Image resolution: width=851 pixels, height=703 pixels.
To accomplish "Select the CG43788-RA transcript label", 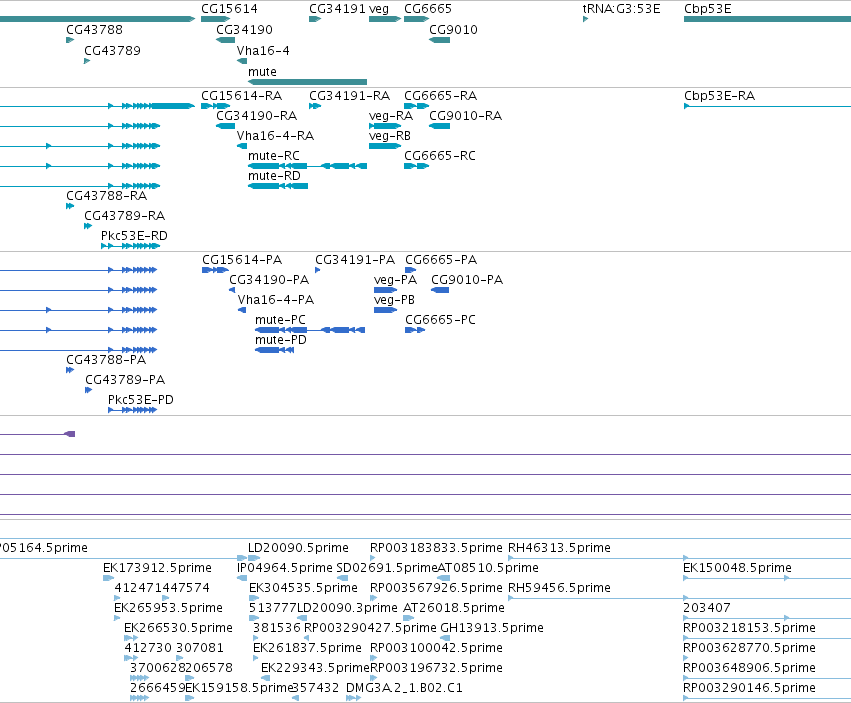I will (x=106, y=196).
